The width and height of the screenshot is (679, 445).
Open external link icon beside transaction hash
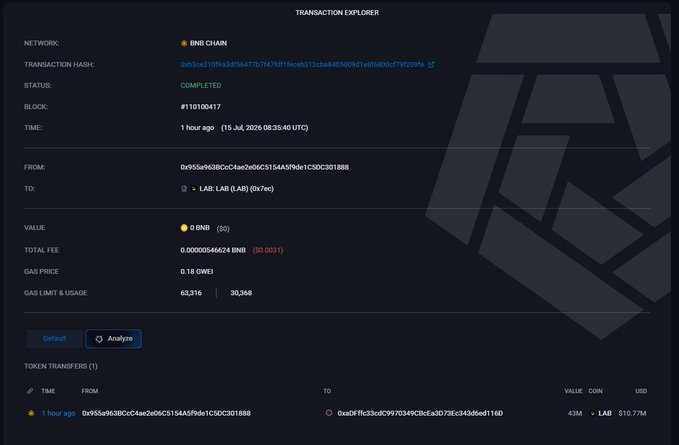pyautogui.click(x=431, y=64)
